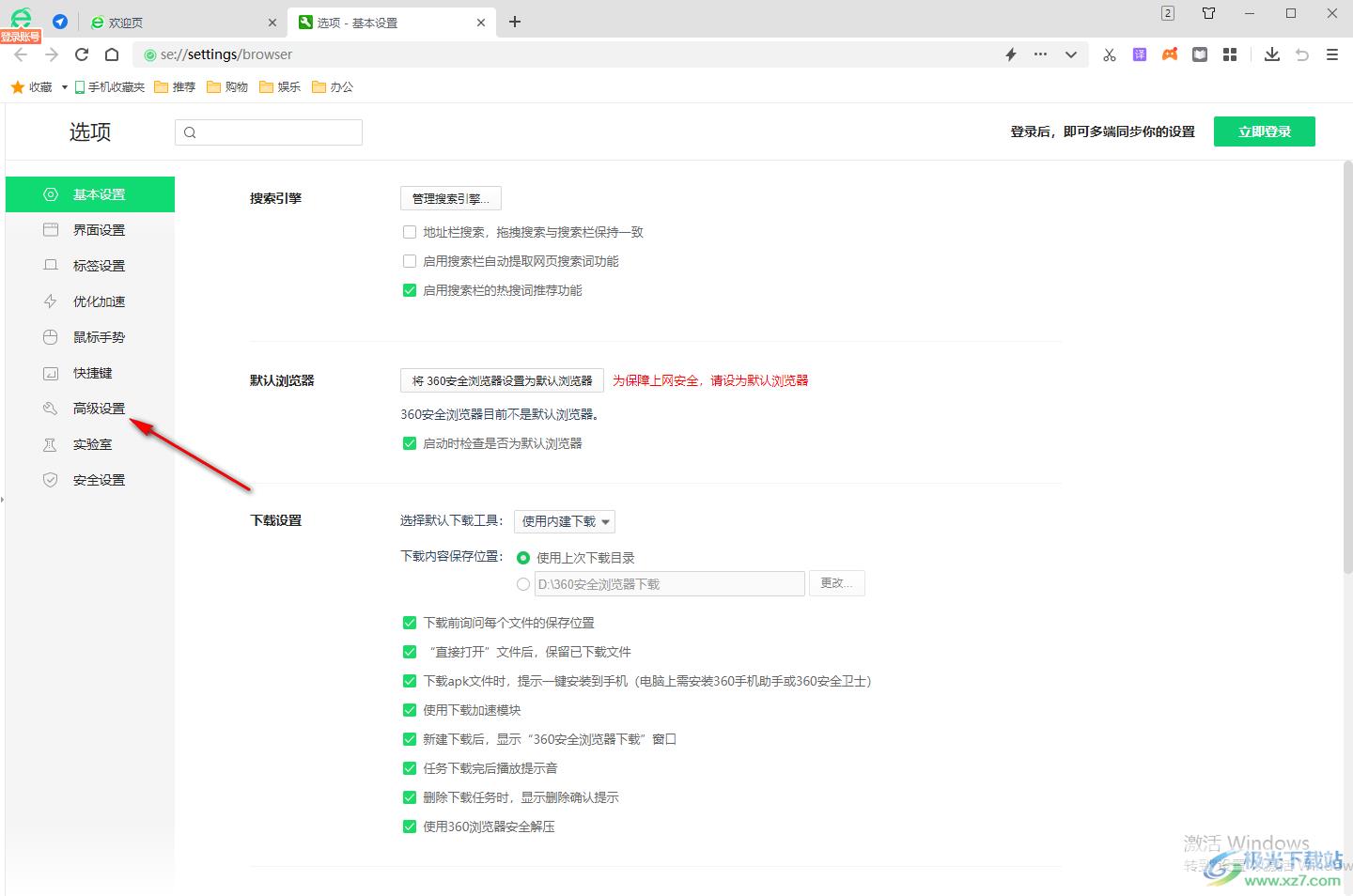Viewport: 1353px width, 896px height.
Task: Toggle keep file after 直接打开
Action: point(410,652)
